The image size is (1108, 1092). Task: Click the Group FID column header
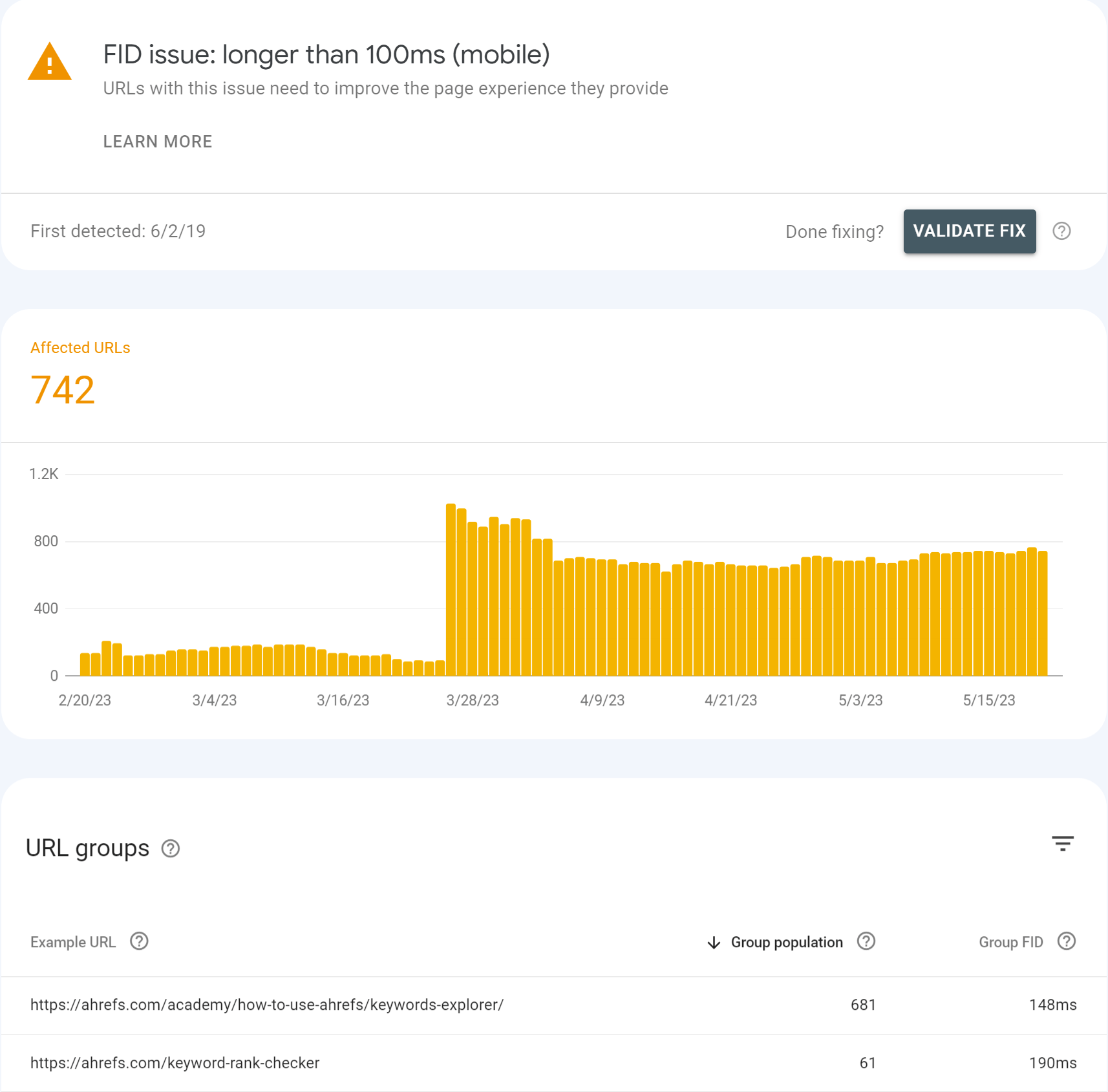click(x=1010, y=943)
